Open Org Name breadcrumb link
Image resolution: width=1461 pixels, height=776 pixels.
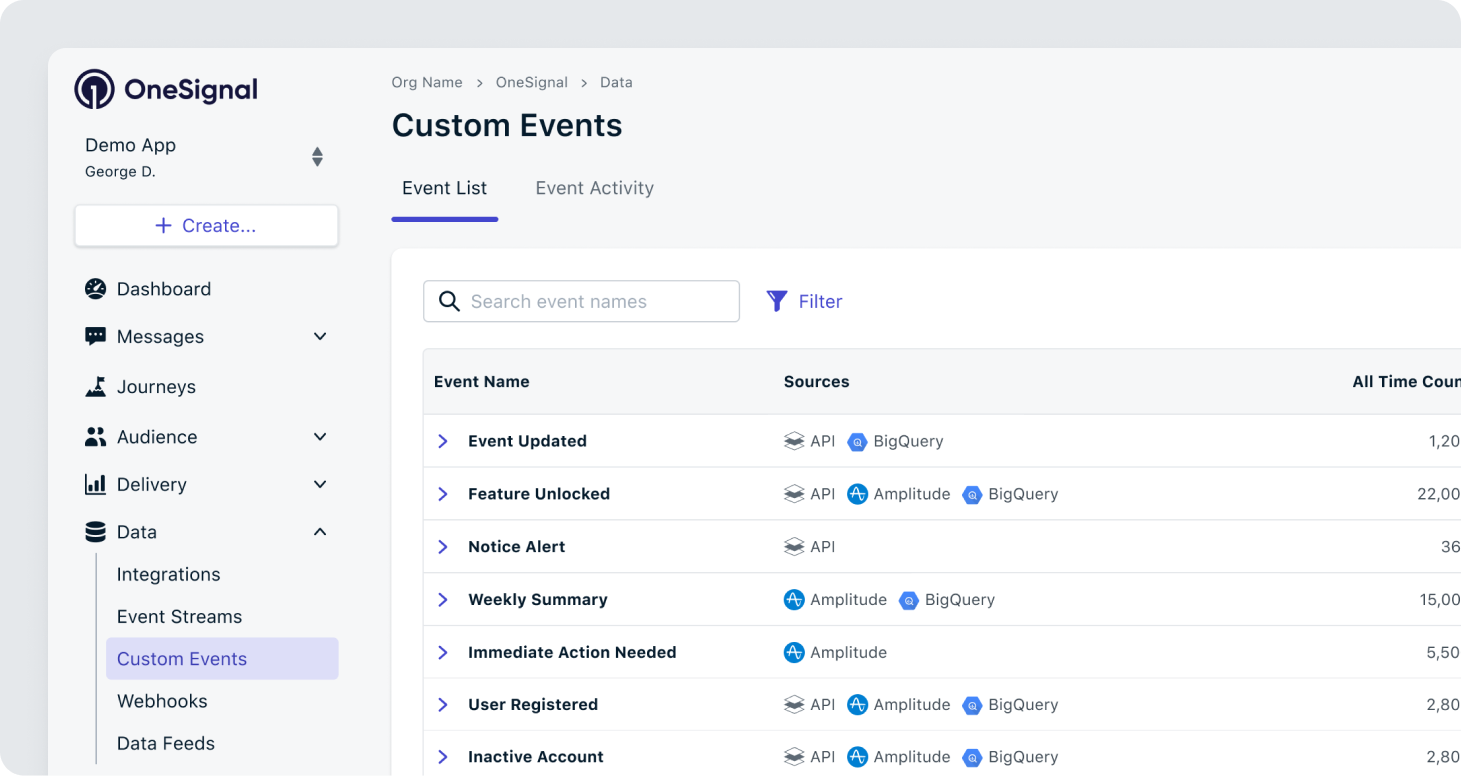427,82
